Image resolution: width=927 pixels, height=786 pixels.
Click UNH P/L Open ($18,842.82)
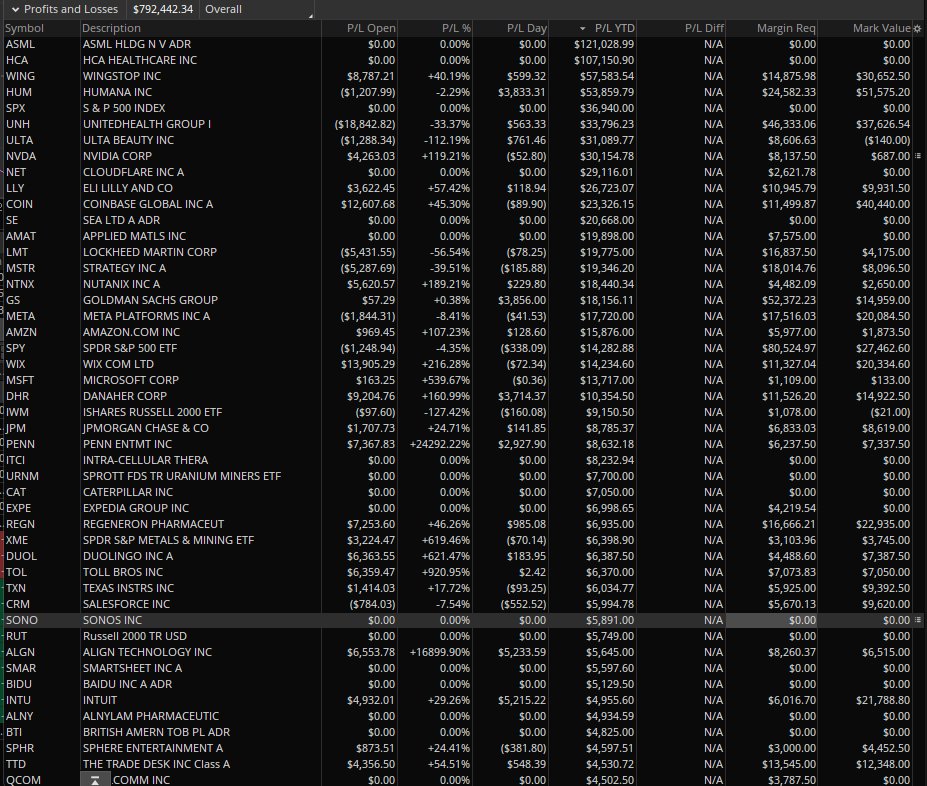(365, 124)
